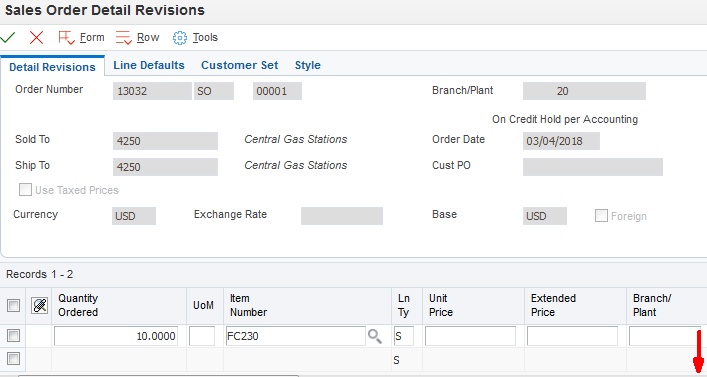Select the row checkbox for item FC230
The image size is (707, 377).
pos(14,336)
